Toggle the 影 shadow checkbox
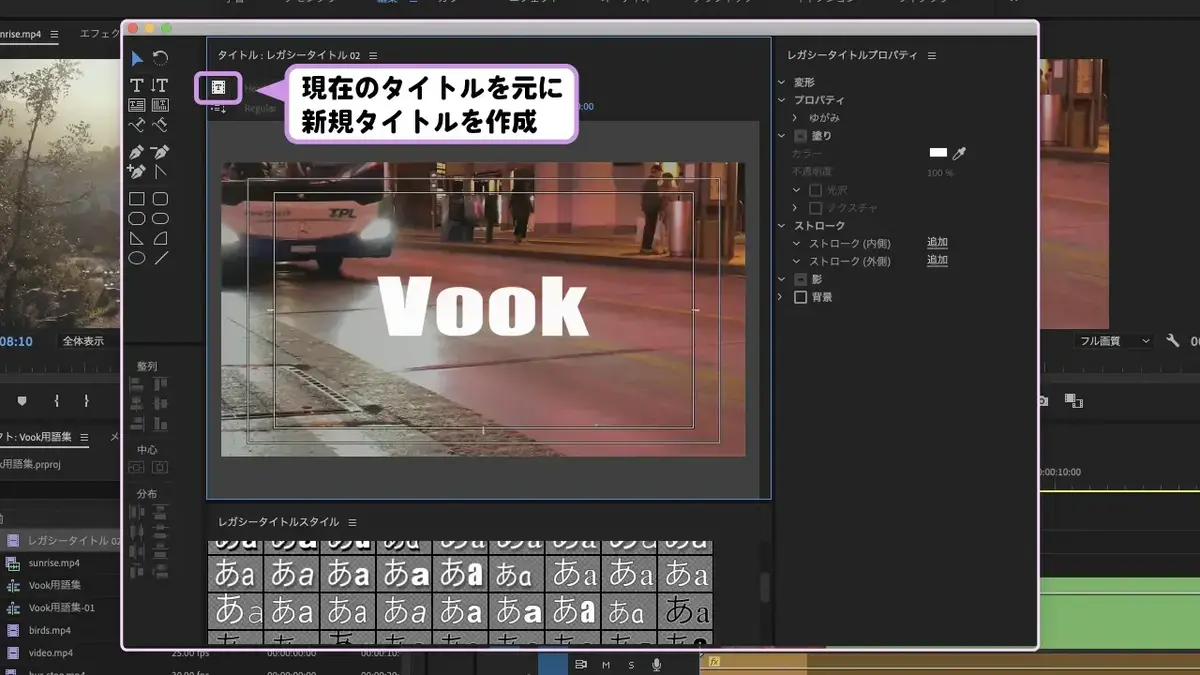 (800, 279)
